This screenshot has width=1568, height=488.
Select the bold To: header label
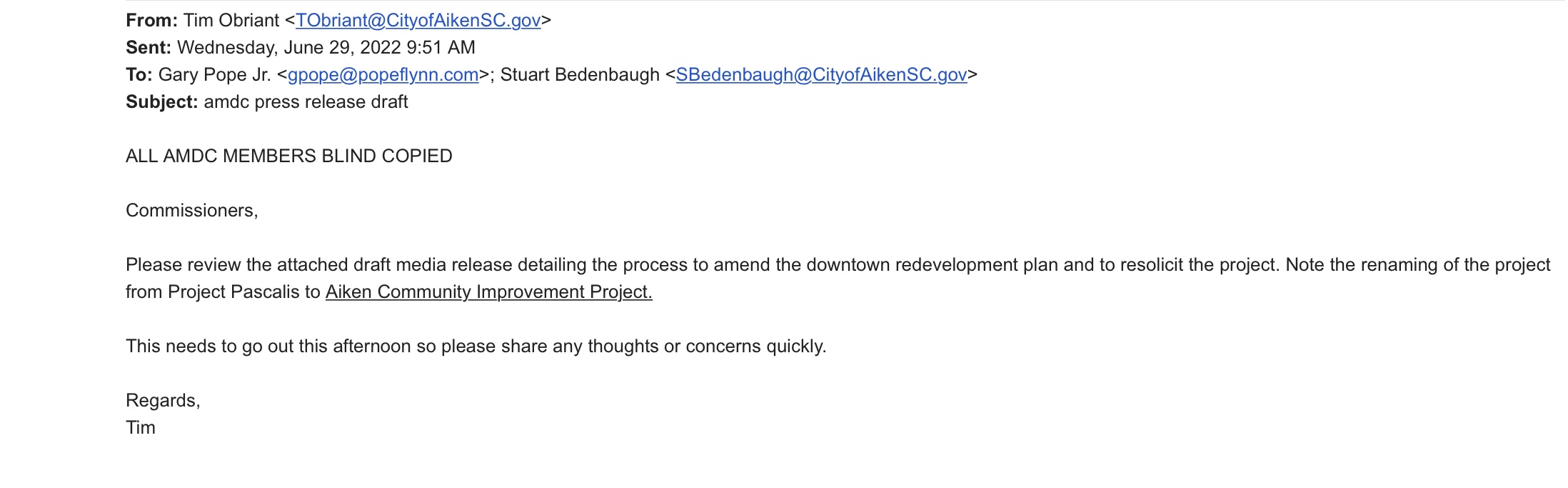click(x=139, y=75)
